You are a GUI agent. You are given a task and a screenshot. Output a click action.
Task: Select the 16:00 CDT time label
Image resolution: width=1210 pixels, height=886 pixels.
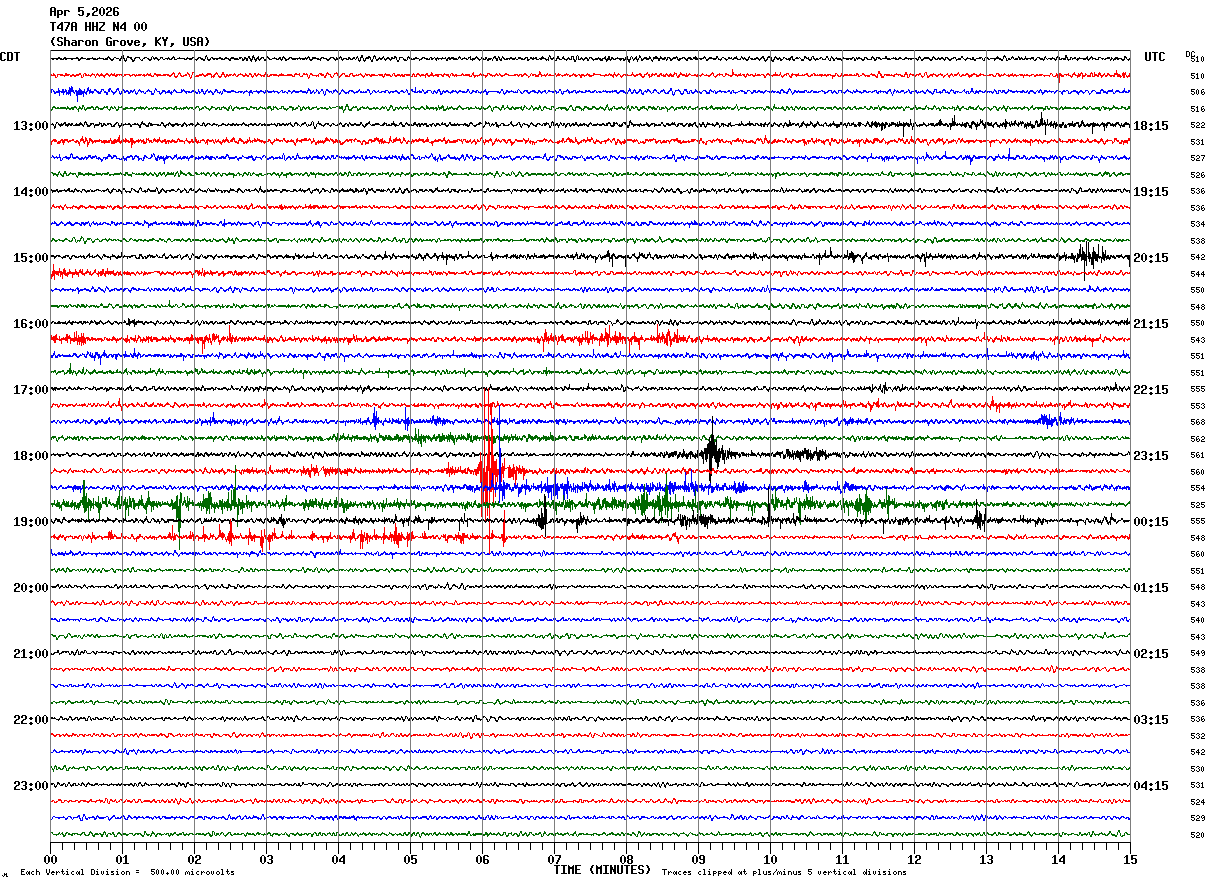[30, 324]
